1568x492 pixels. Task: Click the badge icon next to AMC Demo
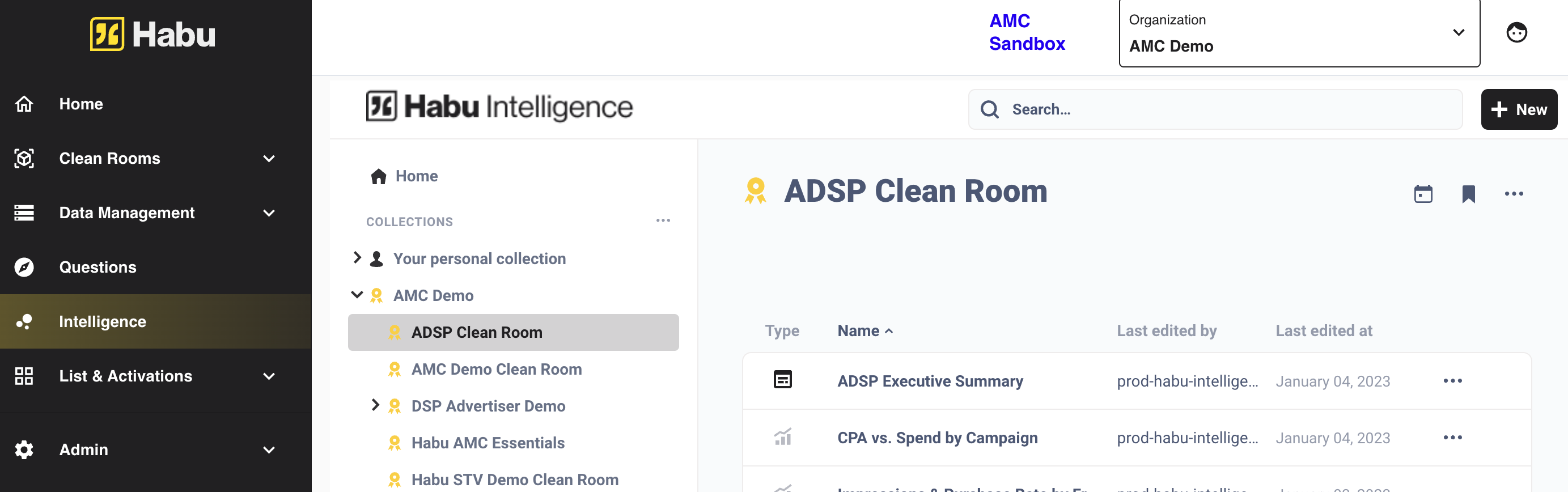[x=377, y=296]
